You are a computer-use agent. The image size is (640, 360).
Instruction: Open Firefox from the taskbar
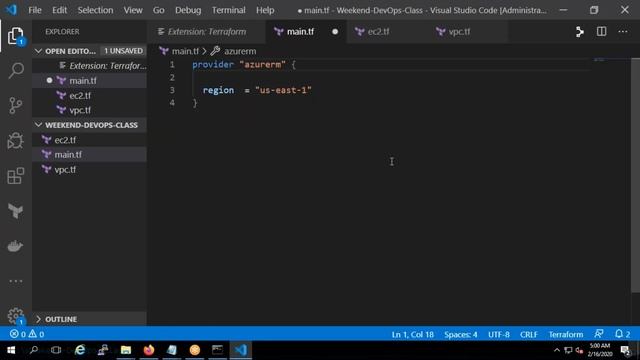pyautogui.click(x=149, y=350)
